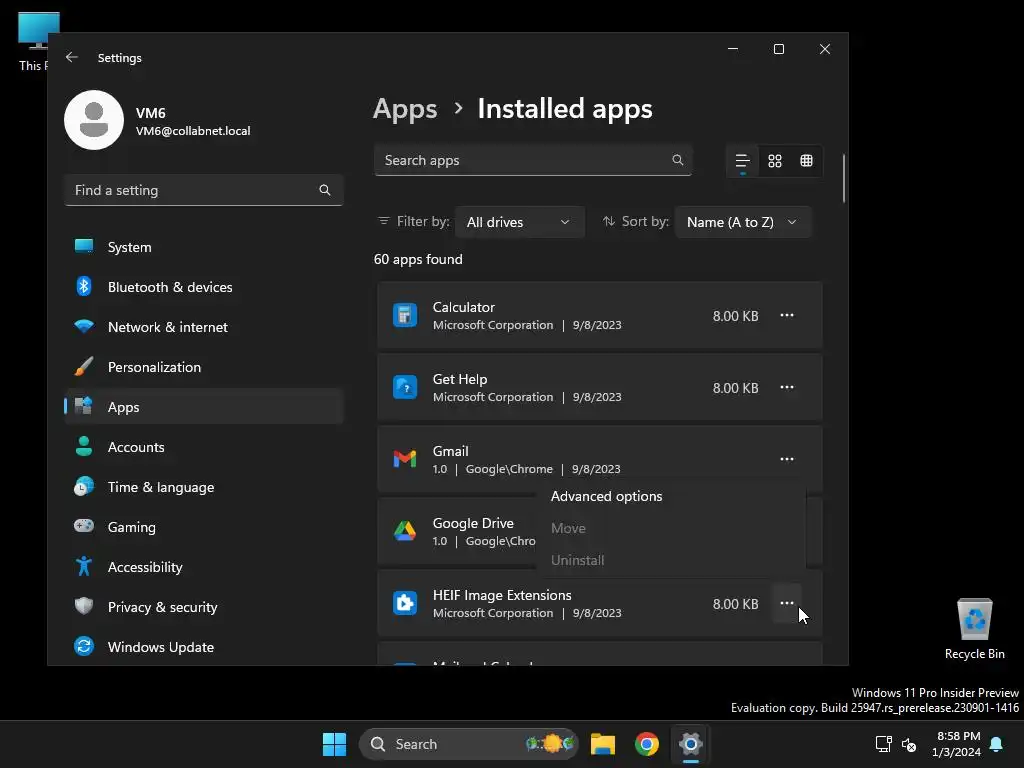
Task: Click the Apps breadcrumb link
Action: (405, 109)
